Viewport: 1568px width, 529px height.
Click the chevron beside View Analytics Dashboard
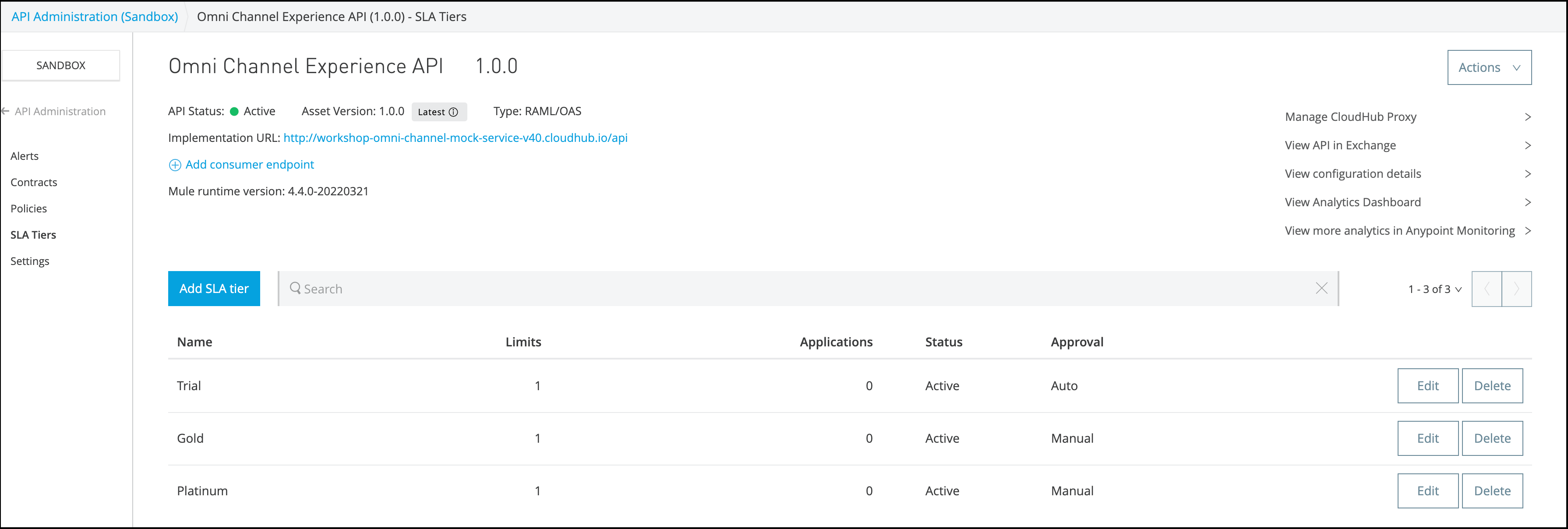pyautogui.click(x=1527, y=202)
